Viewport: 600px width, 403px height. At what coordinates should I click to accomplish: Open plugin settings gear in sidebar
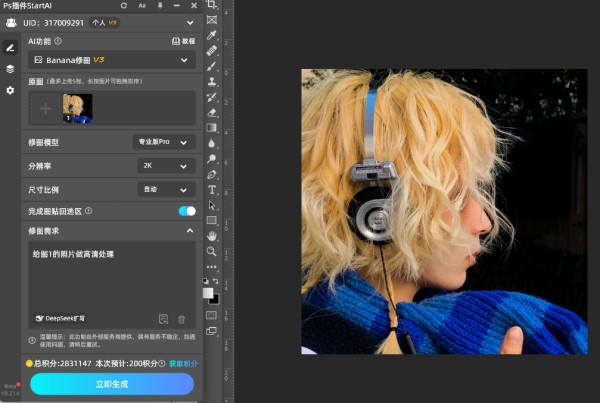coord(10,90)
